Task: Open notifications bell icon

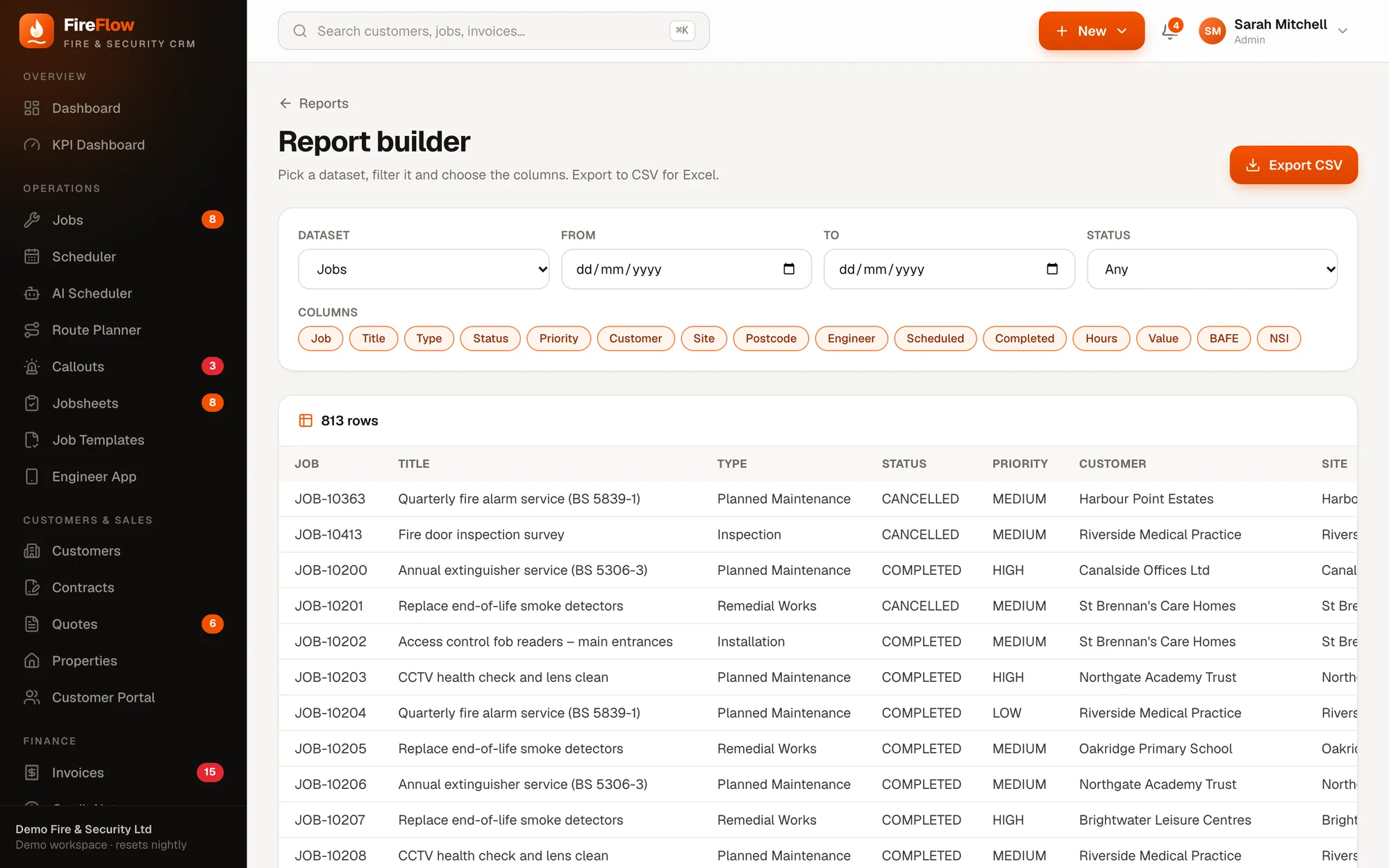Action: [1170, 31]
